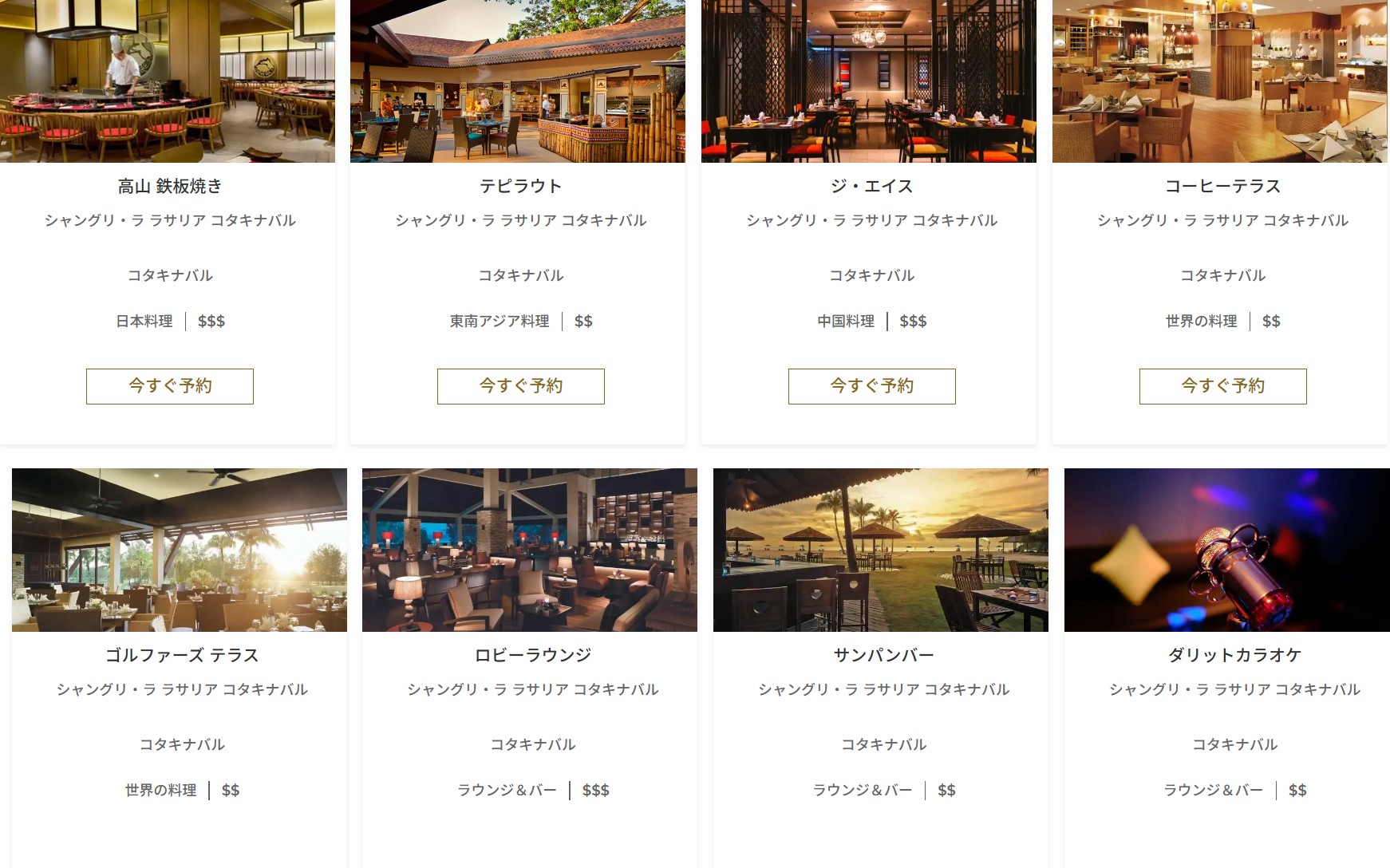Click the ゴルファーズ テラス title
Viewport: 1390px width, 868px height.
[182, 656]
